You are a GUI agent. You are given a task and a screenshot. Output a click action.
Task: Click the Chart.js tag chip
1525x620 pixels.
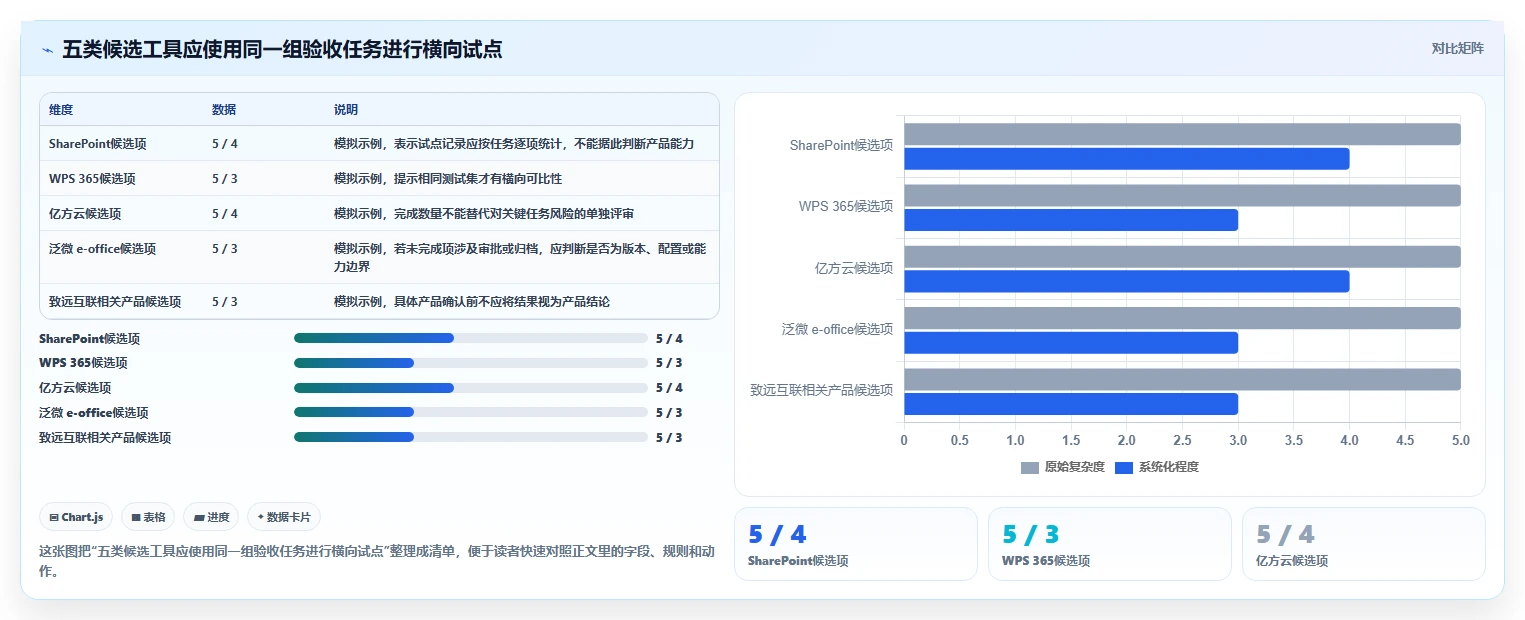76,517
